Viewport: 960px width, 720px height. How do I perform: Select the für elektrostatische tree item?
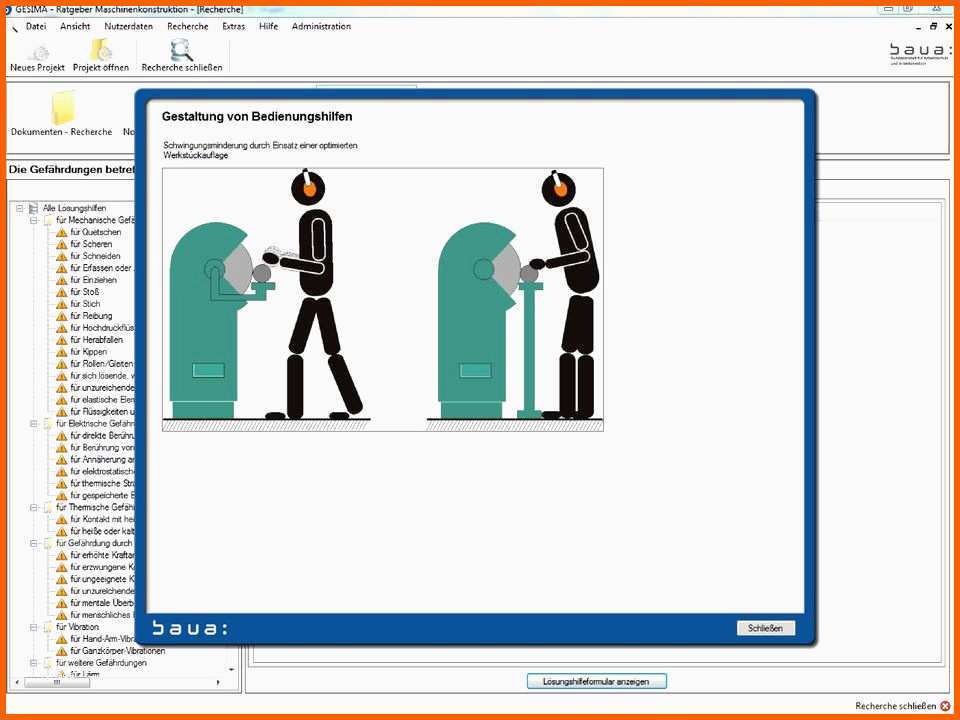(102, 472)
